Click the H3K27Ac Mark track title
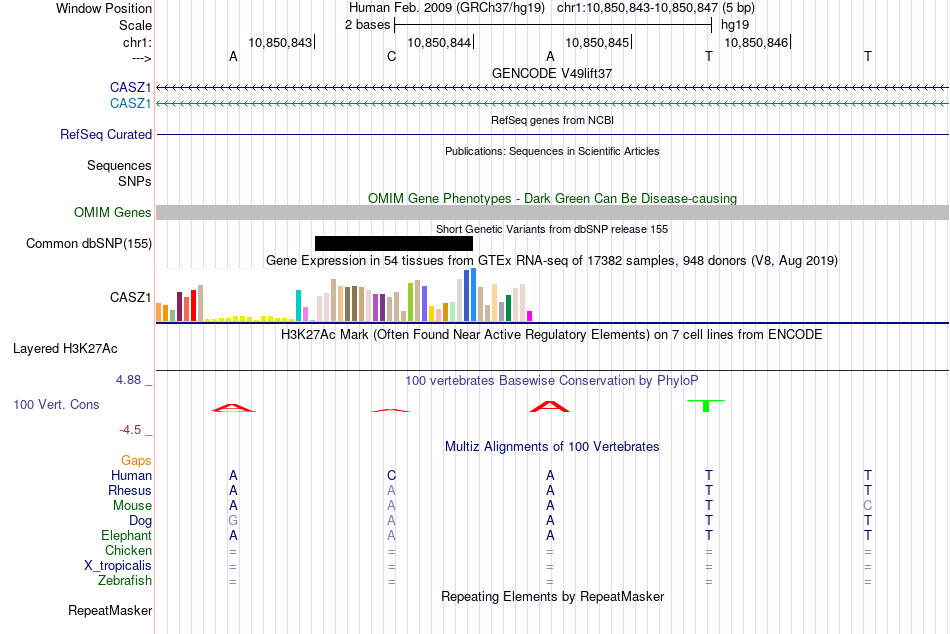The width and height of the screenshot is (950, 634). point(552,335)
